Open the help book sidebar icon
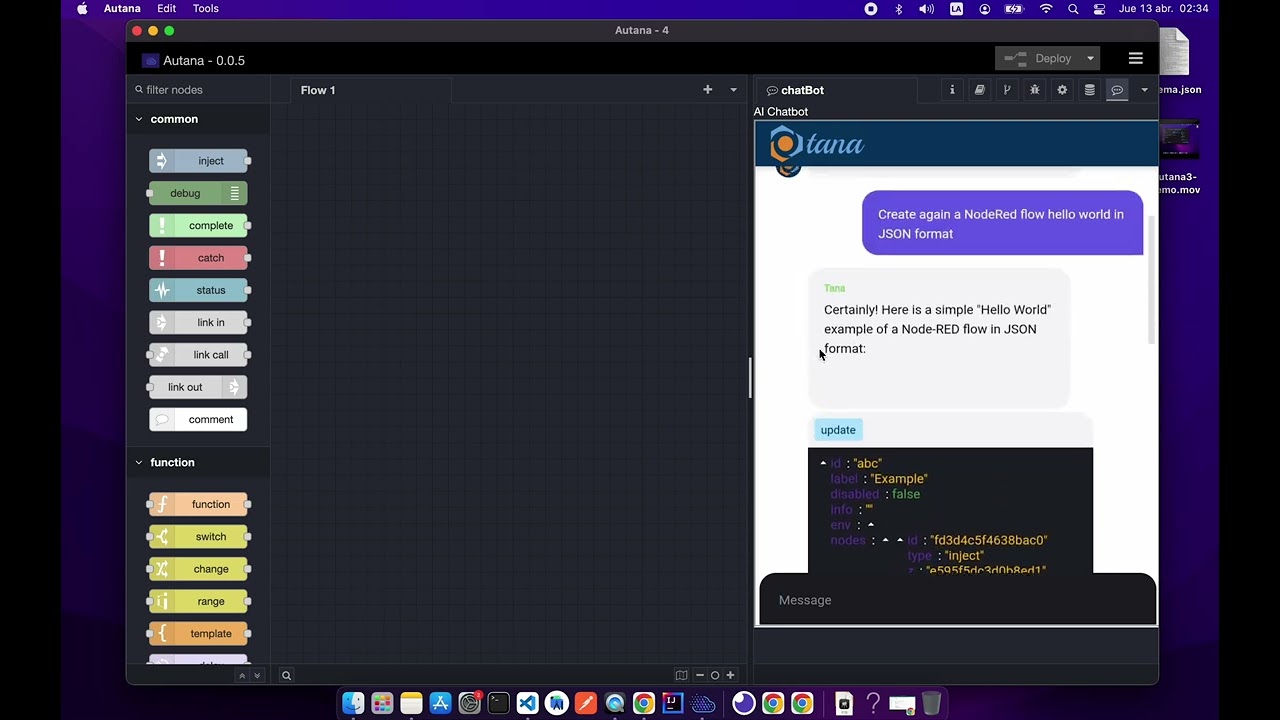This screenshot has width=1280, height=720. tap(980, 90)
